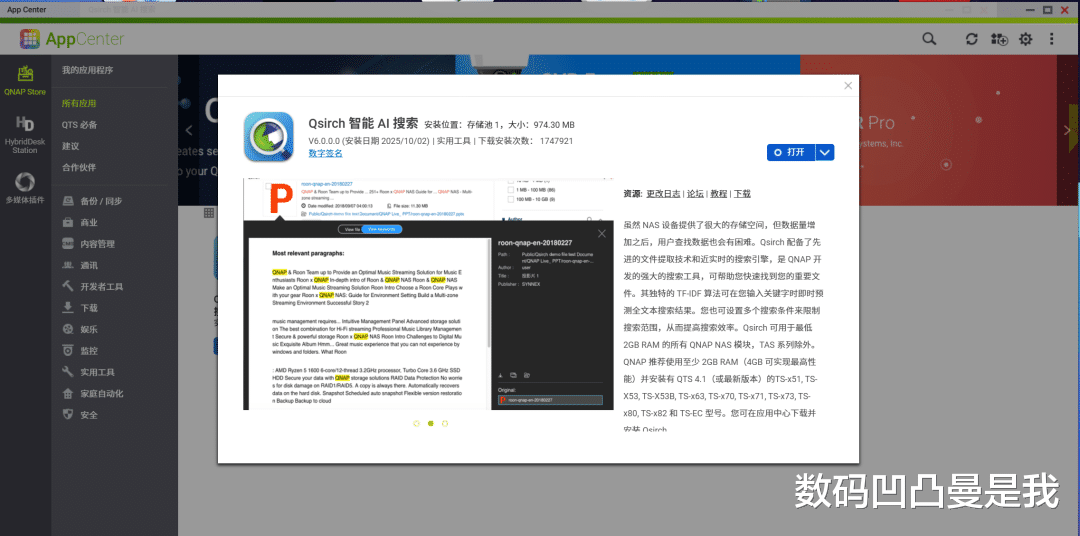Screen dimensions: 1080x536
Task: Open the 备份 / 同步 category
Action: pos(92,201)
